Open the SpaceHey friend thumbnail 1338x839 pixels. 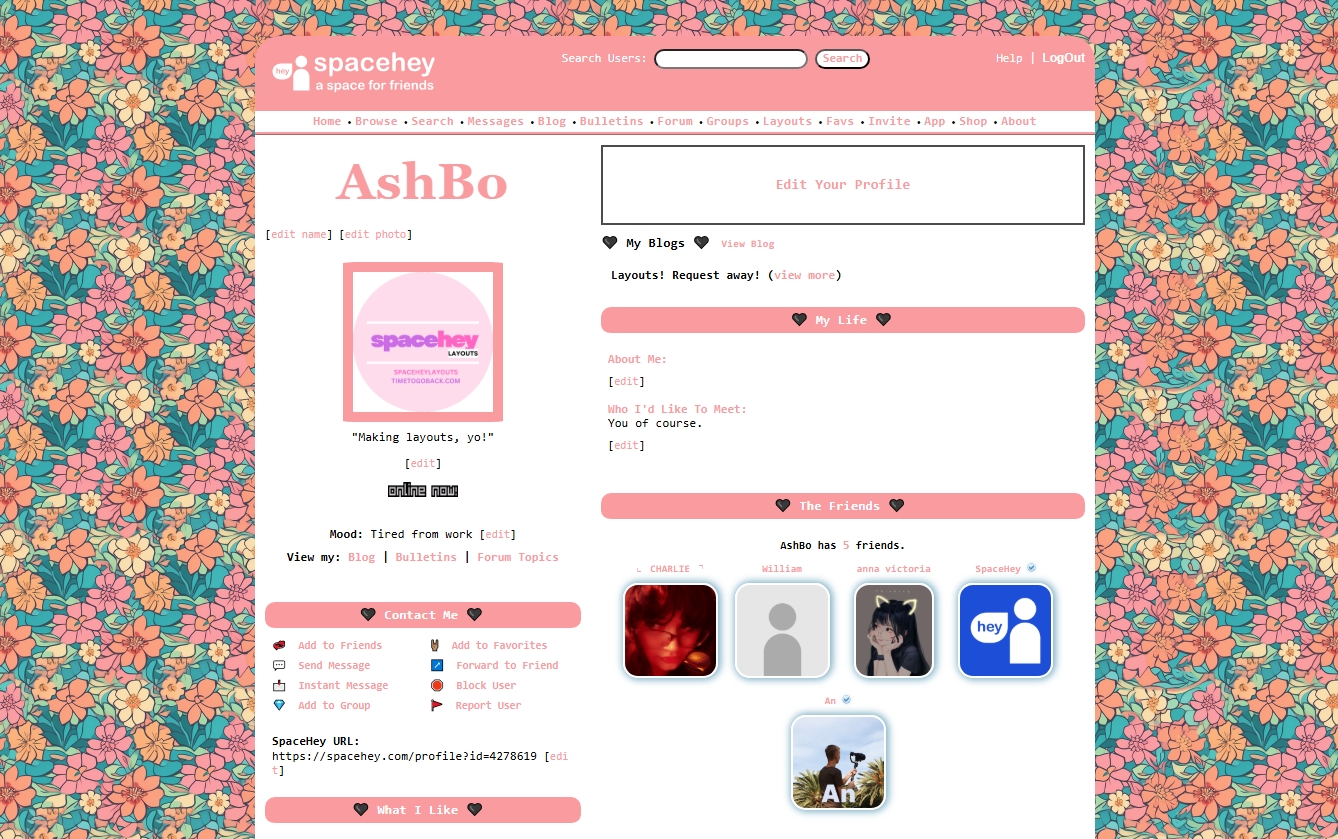click(x=1006, y=630)
